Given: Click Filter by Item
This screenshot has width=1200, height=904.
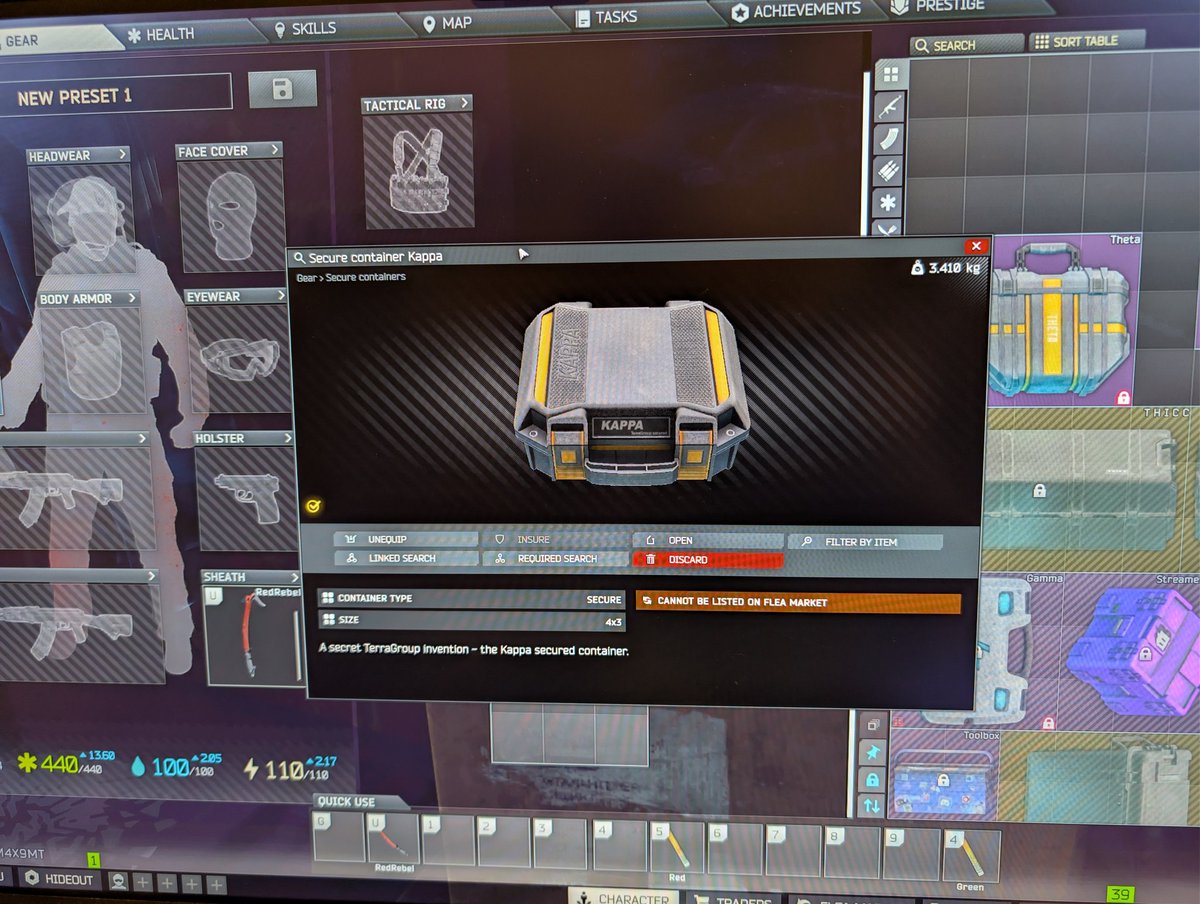Looking at the screenshot, I should (x=866, y=542).
